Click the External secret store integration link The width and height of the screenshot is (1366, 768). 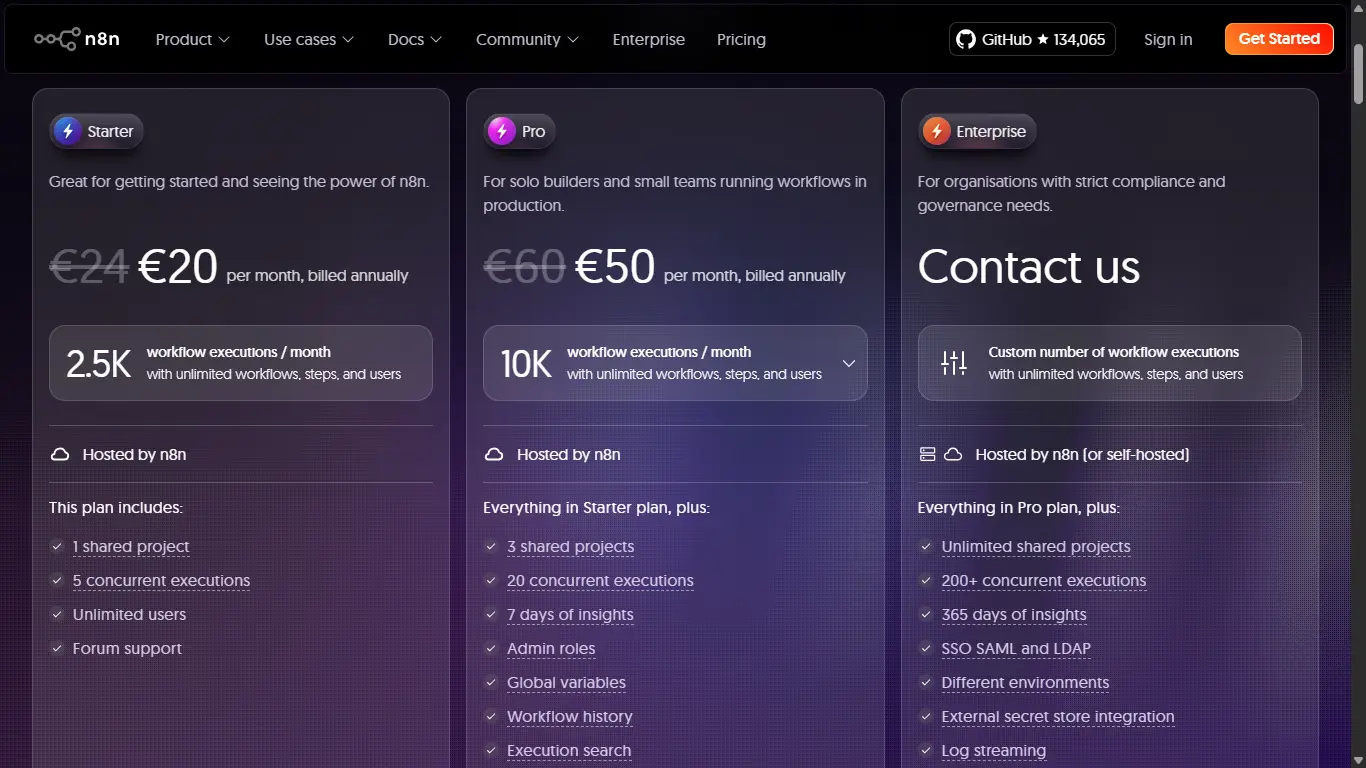[1058, 717]
